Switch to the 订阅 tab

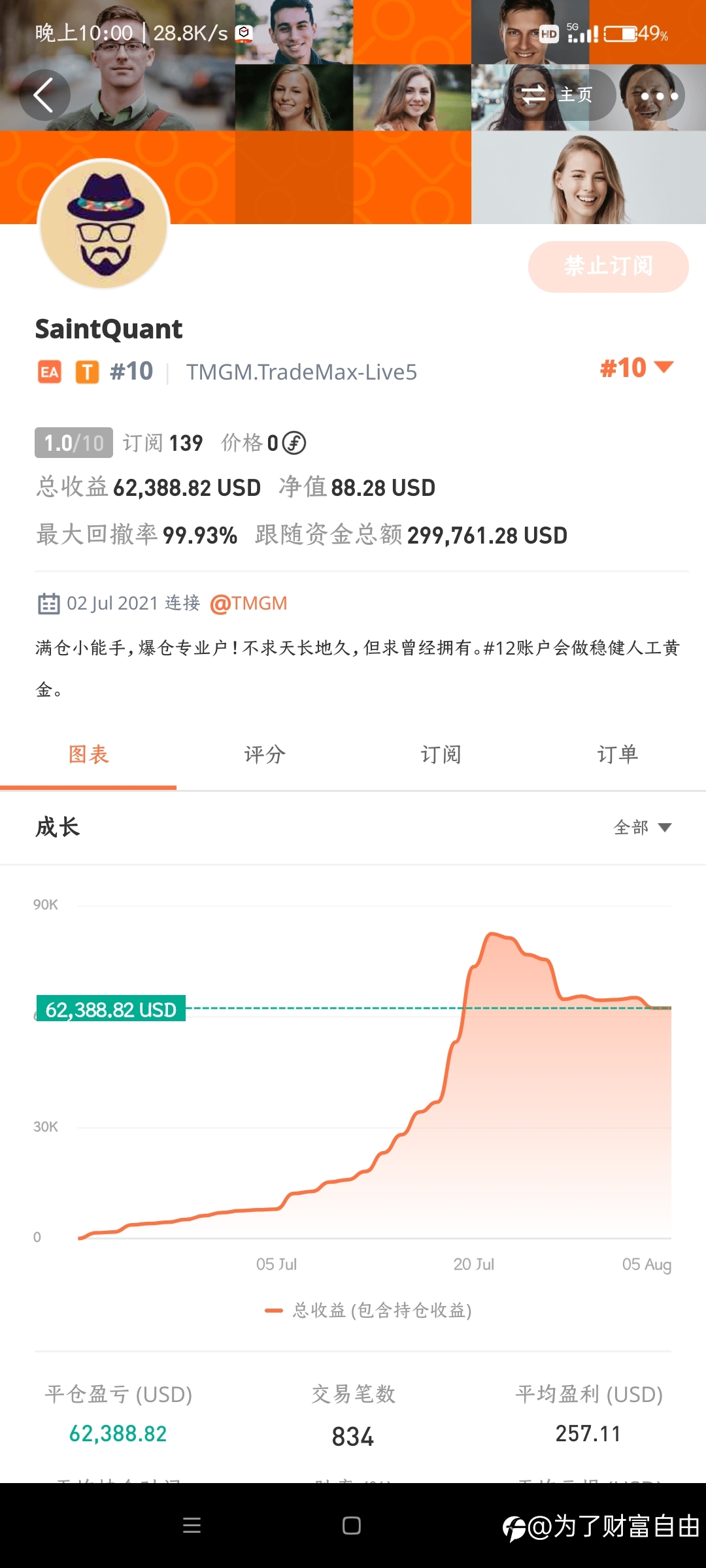click(441, 755)
